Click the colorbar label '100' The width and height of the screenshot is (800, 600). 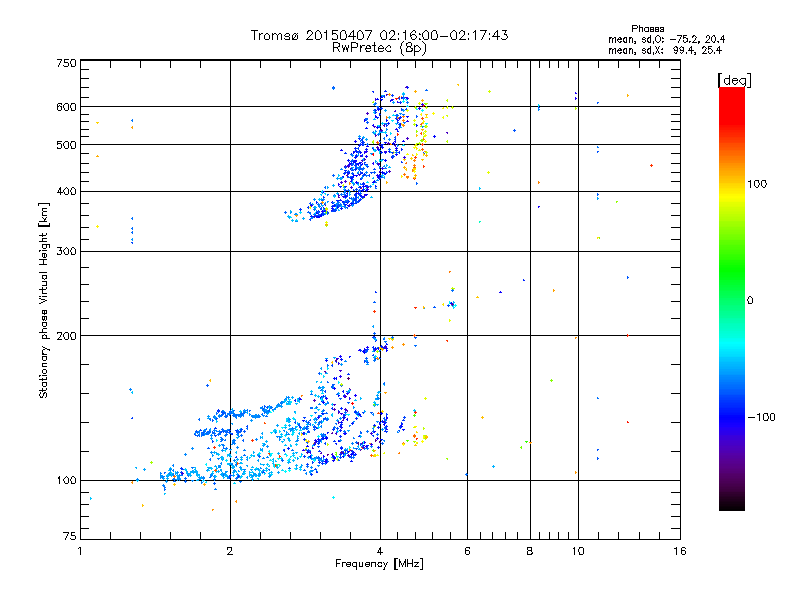(757, 184)
